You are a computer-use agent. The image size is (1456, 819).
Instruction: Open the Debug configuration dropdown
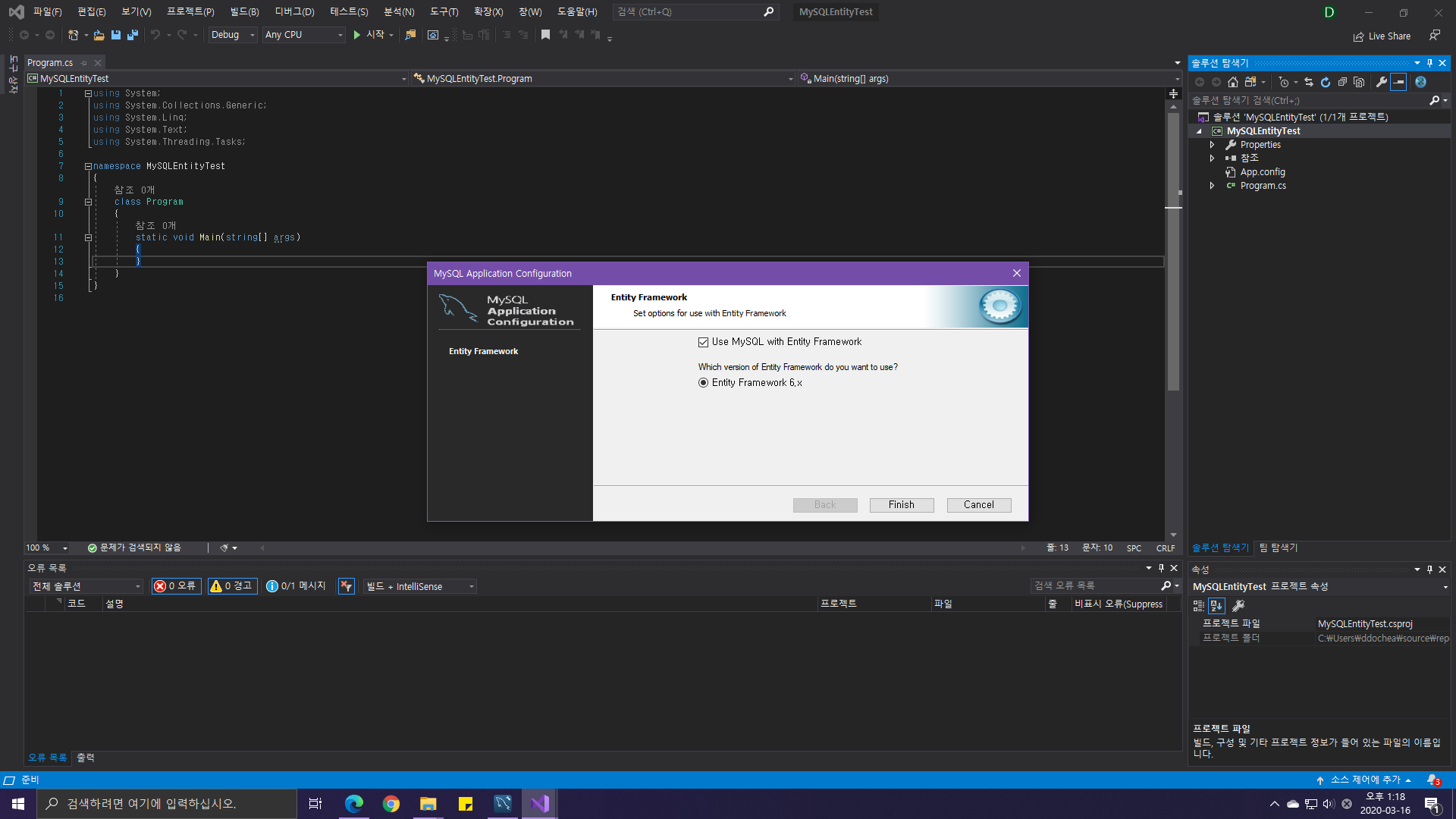(x=233, y=35)
